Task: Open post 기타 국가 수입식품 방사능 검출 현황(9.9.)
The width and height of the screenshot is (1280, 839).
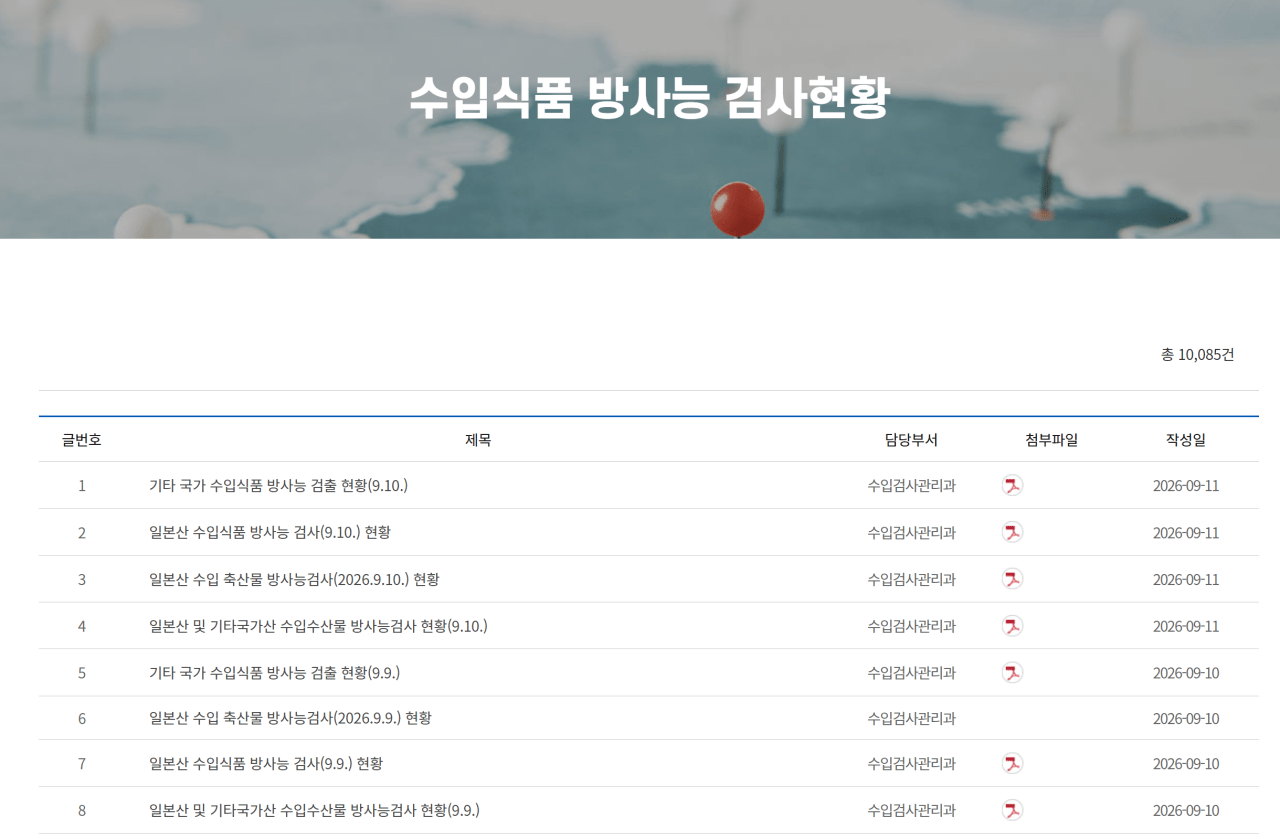Action: coord(274,673)
